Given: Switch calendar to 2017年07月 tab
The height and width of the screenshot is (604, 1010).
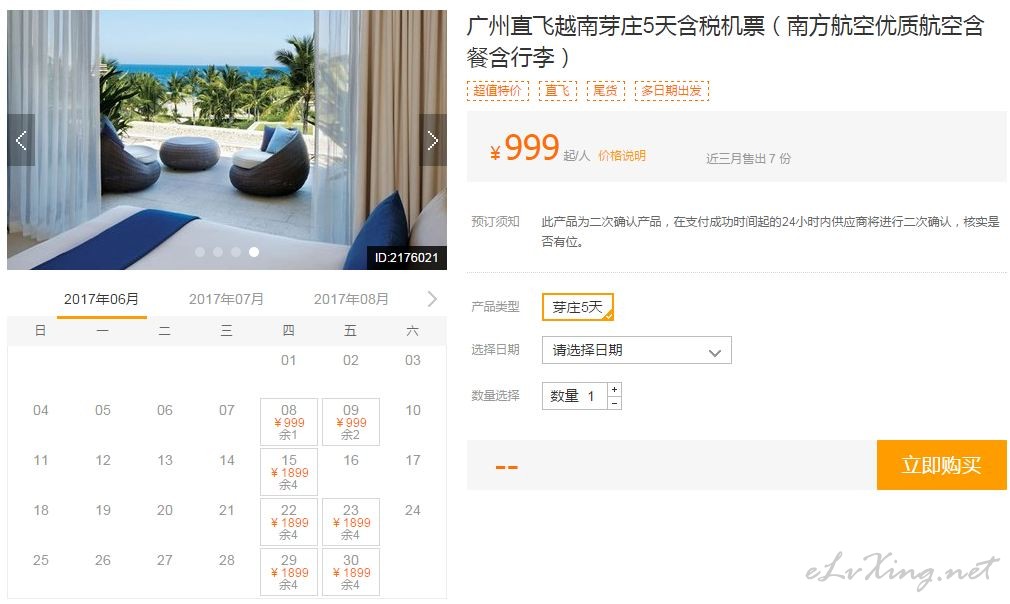Looking at the screenshot, I should 226,299.
